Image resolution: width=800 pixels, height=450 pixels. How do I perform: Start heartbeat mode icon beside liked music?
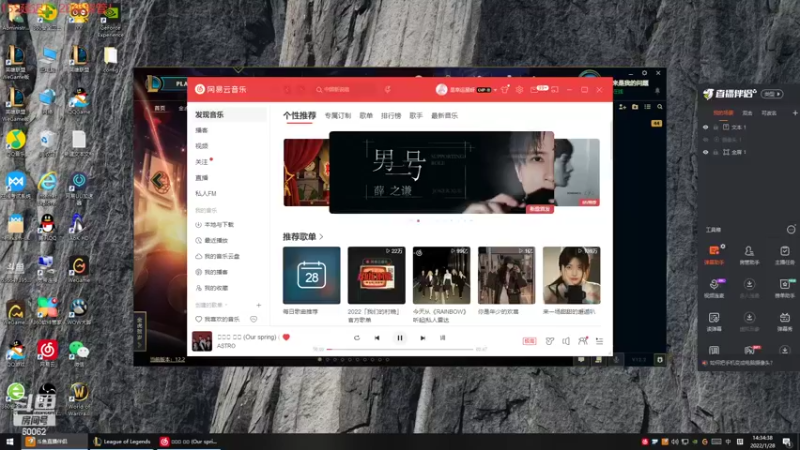point(254,319)
